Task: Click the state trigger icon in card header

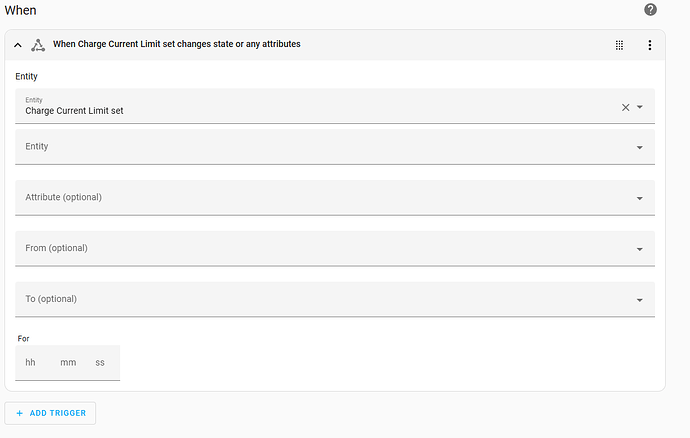Action: click(x=38, y=45)
